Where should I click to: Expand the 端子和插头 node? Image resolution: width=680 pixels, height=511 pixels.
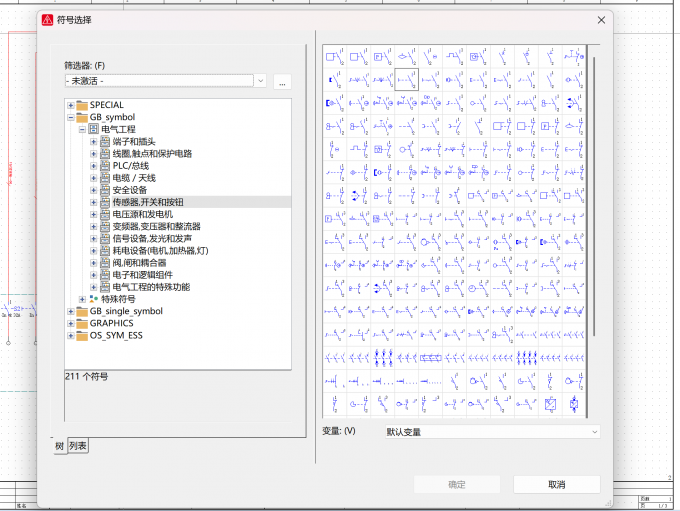coord(93,141)
